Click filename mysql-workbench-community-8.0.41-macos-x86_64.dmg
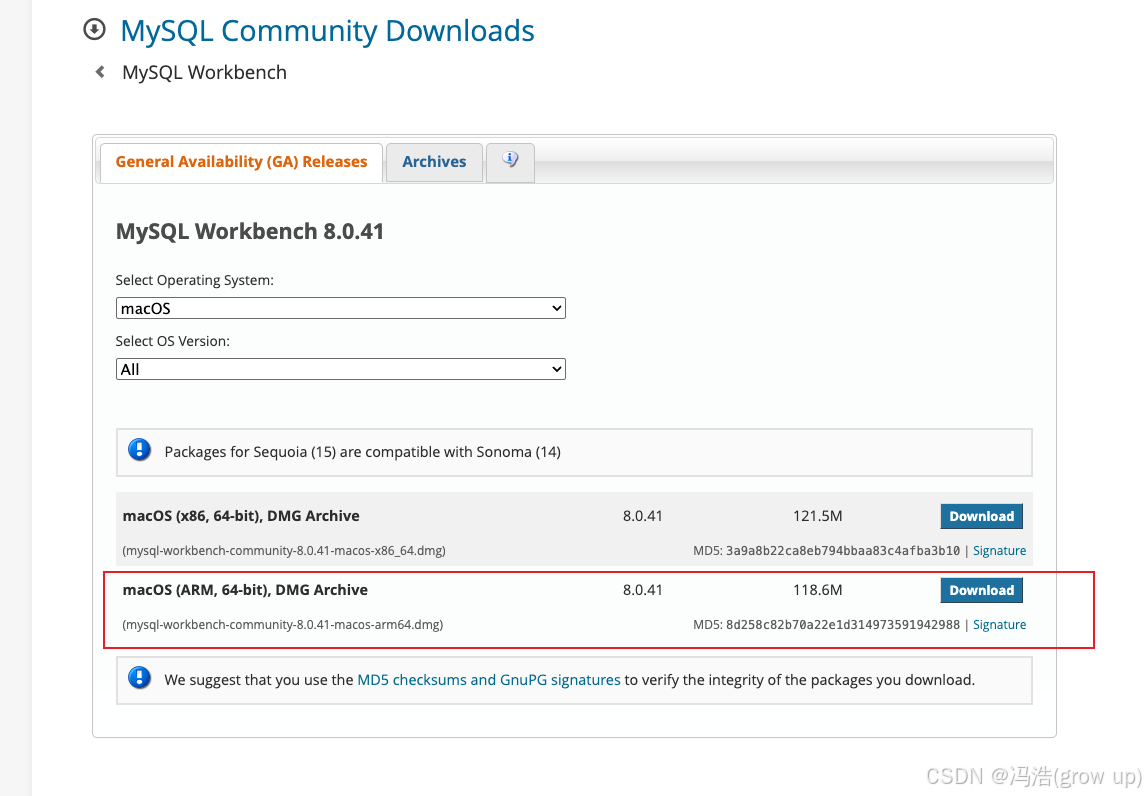Screen dimensions: 1146x796 [284, 550]
